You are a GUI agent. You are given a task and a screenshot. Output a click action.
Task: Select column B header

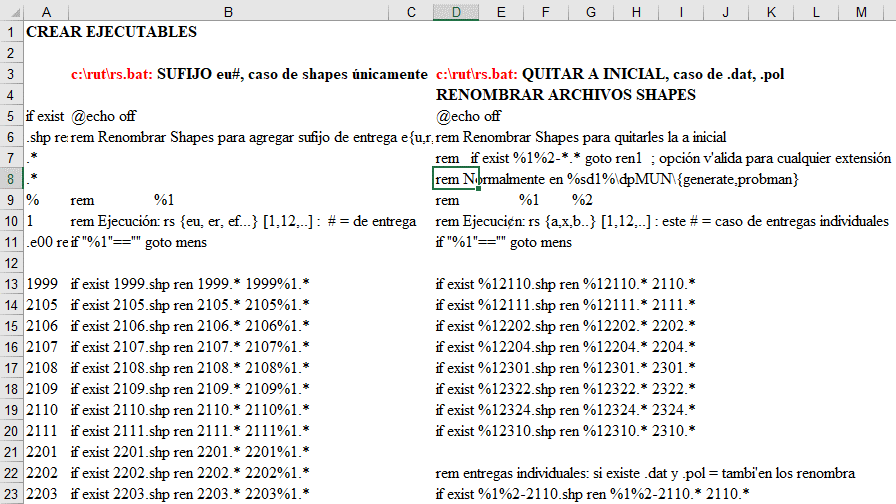coord(229,12)
